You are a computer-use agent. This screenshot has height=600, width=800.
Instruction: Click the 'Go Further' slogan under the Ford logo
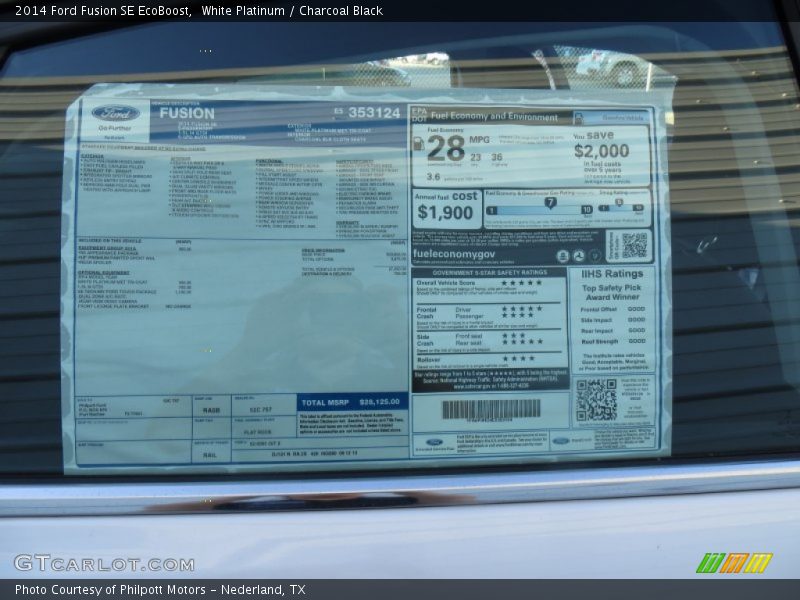(114, 128)
